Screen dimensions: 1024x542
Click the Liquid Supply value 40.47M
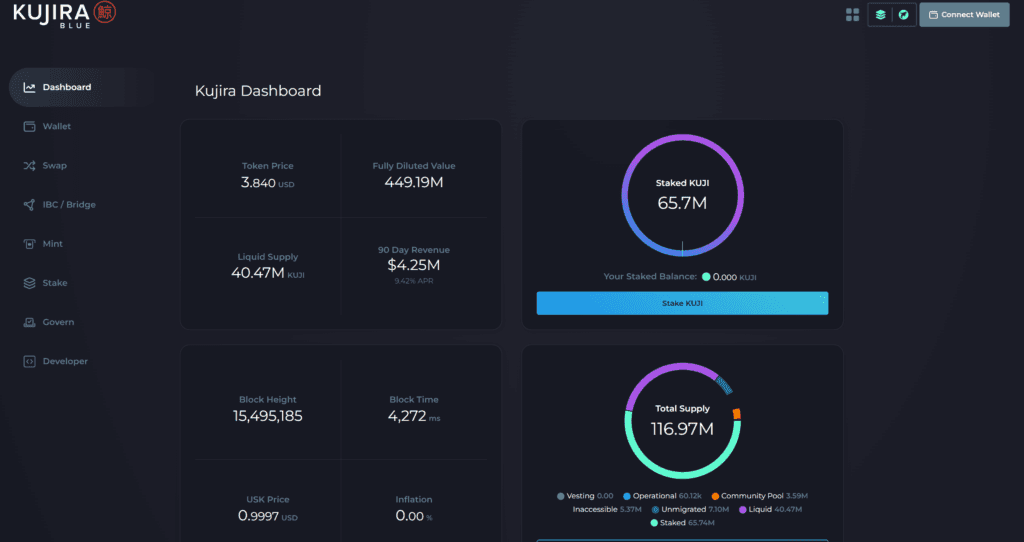(x=257, y=273)
